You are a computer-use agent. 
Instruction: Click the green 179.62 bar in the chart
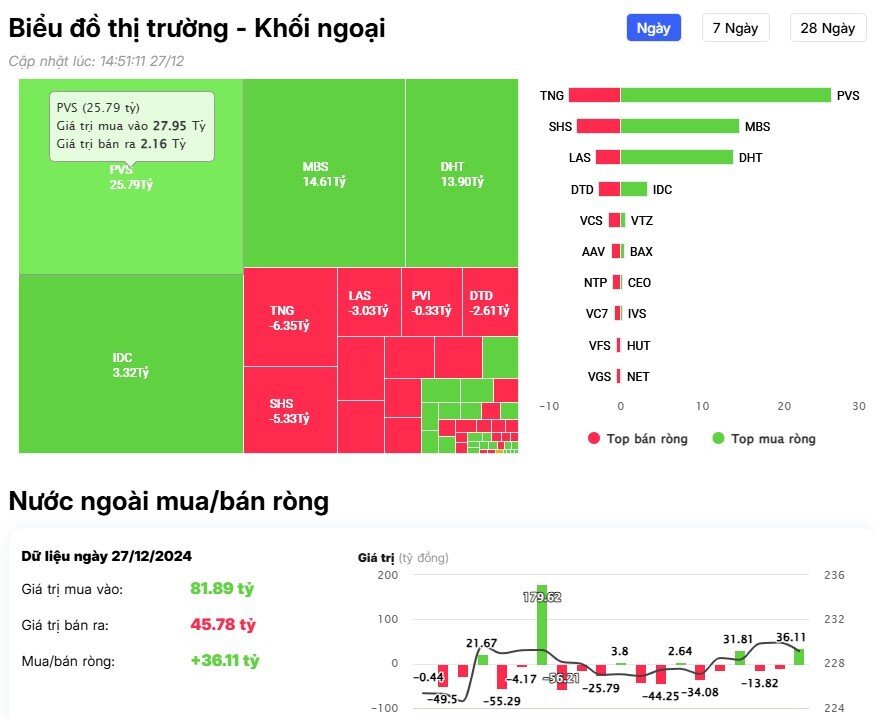tap(543, 630)
